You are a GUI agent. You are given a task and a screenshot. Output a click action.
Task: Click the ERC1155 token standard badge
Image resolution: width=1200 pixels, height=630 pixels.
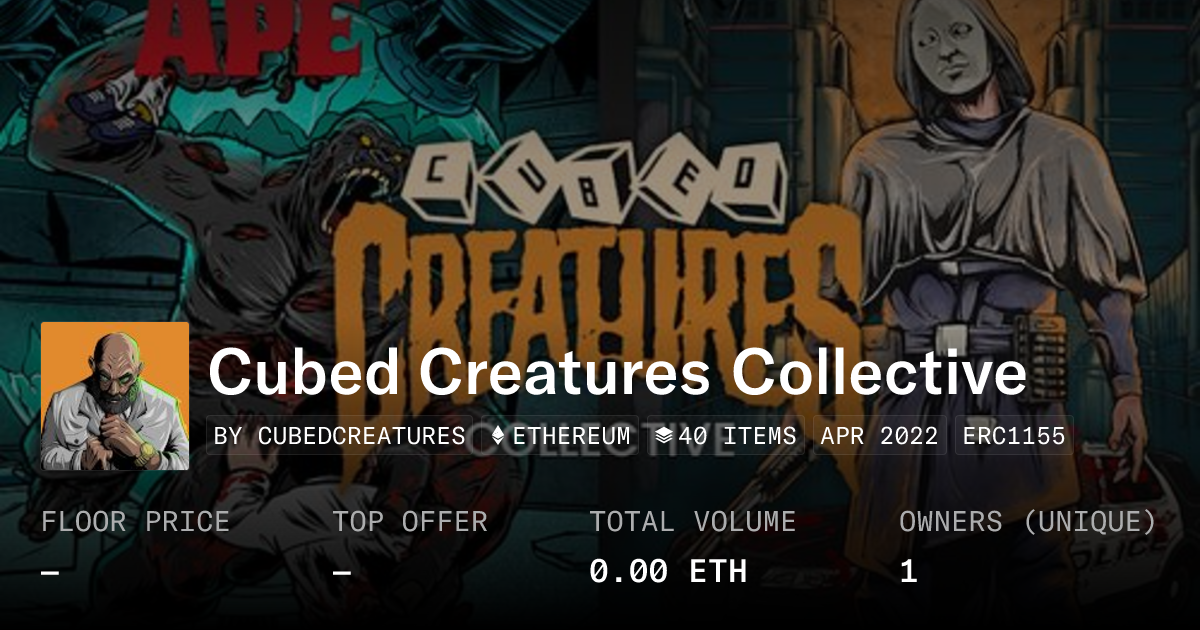pyautogui.click(x=1014, y=436)
